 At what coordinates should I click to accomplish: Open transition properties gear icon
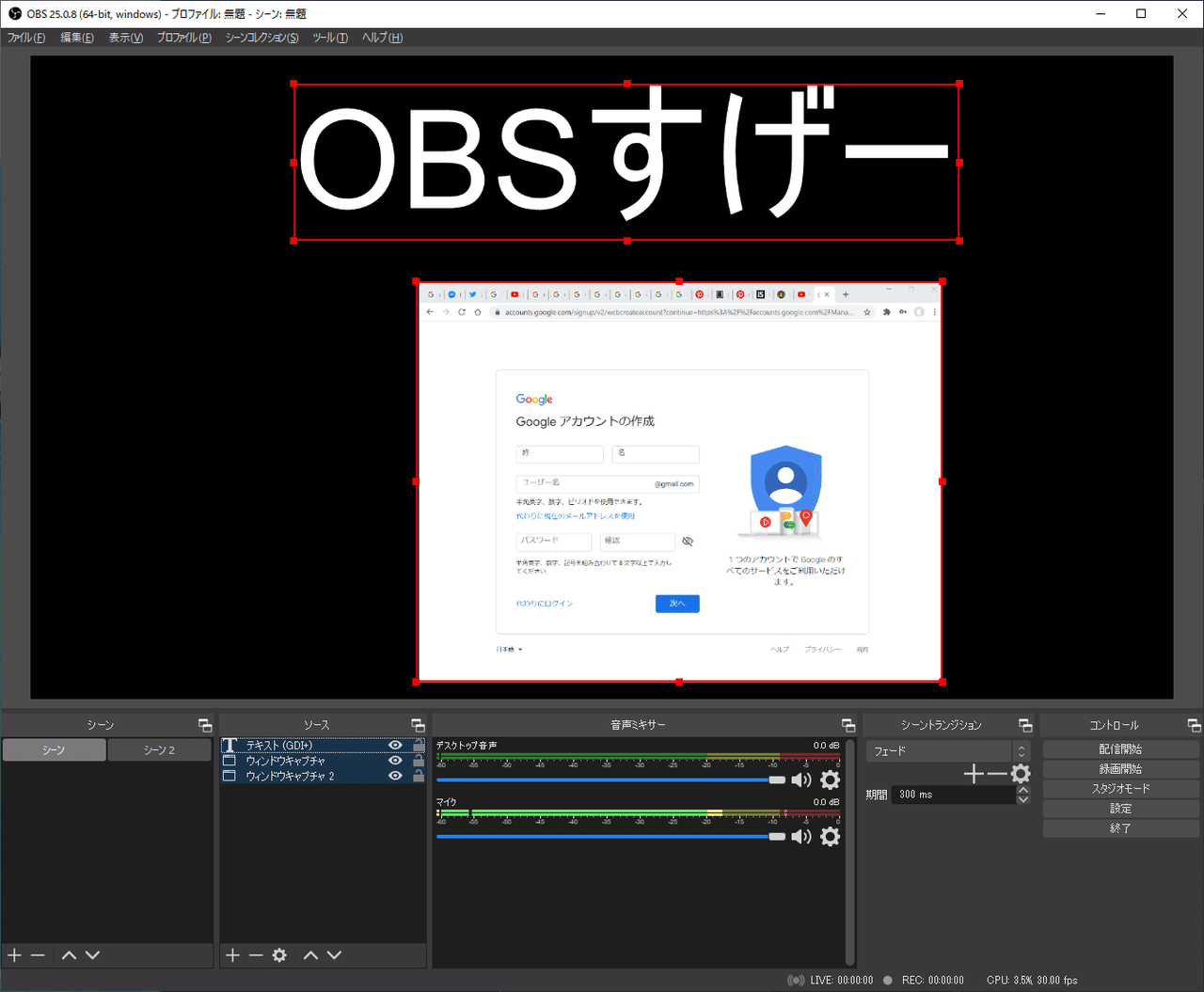1021,774
